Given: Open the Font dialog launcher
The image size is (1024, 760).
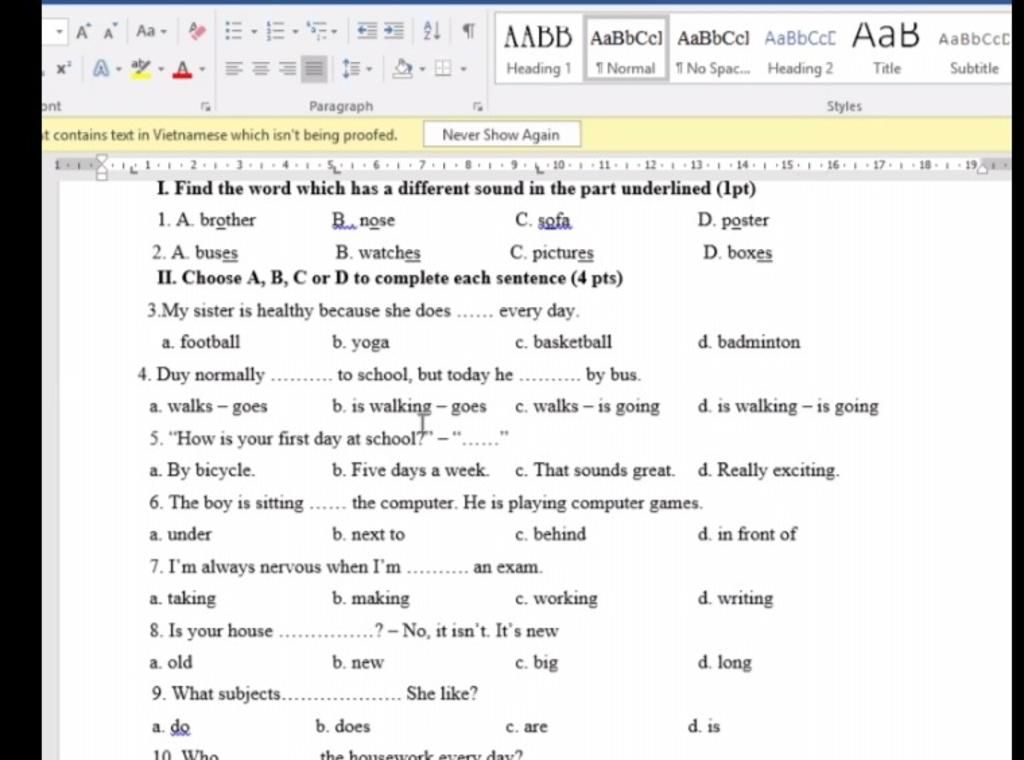Looking at the screenshot, I should tap(206, 106).
